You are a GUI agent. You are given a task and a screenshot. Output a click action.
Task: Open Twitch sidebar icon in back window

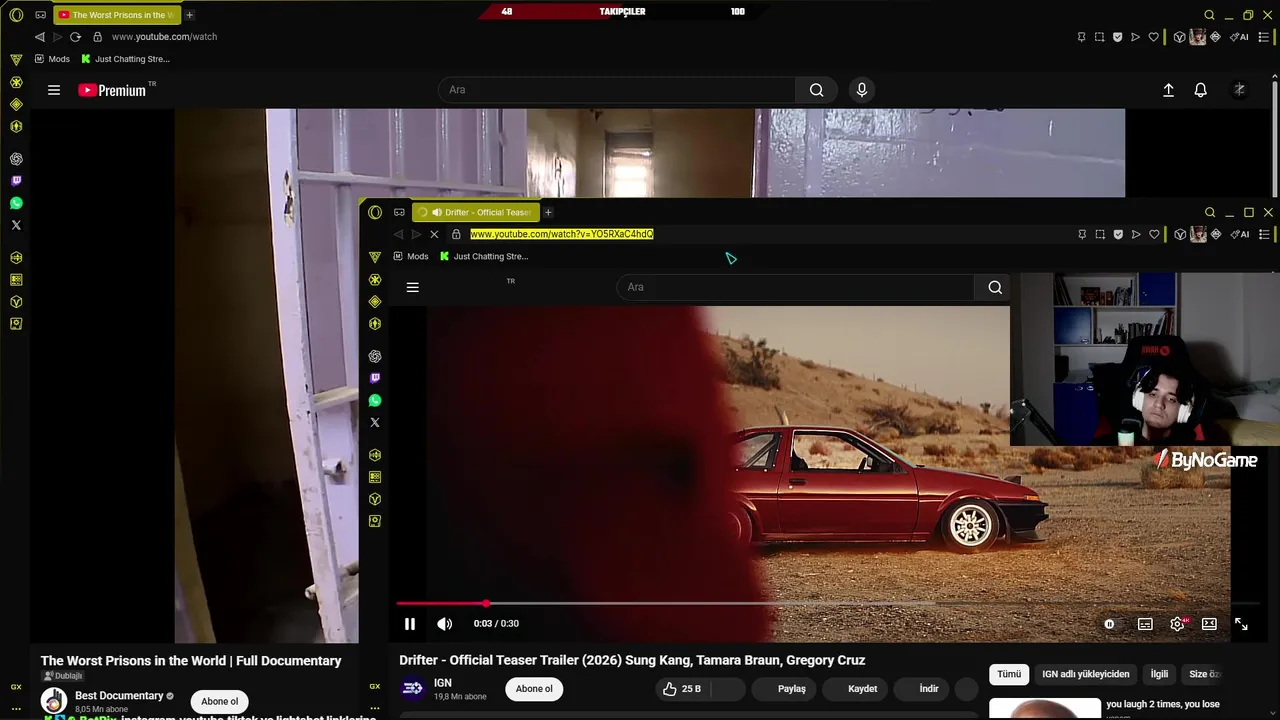(x=16, y=181)
